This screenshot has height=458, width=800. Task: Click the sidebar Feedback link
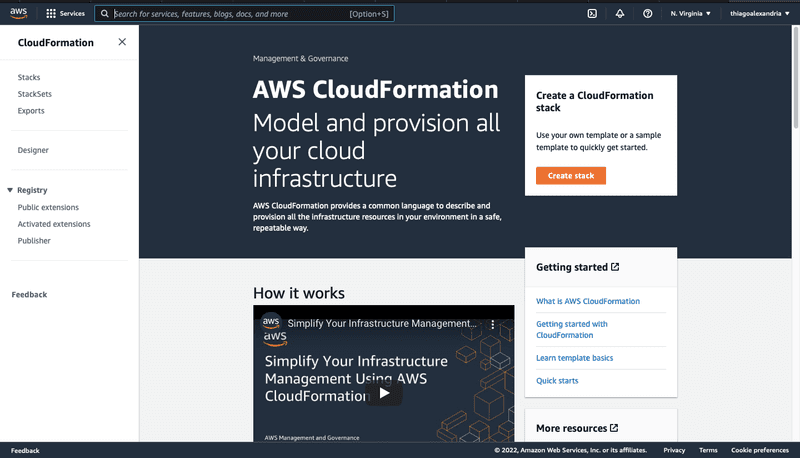click(x=29, y=294)
